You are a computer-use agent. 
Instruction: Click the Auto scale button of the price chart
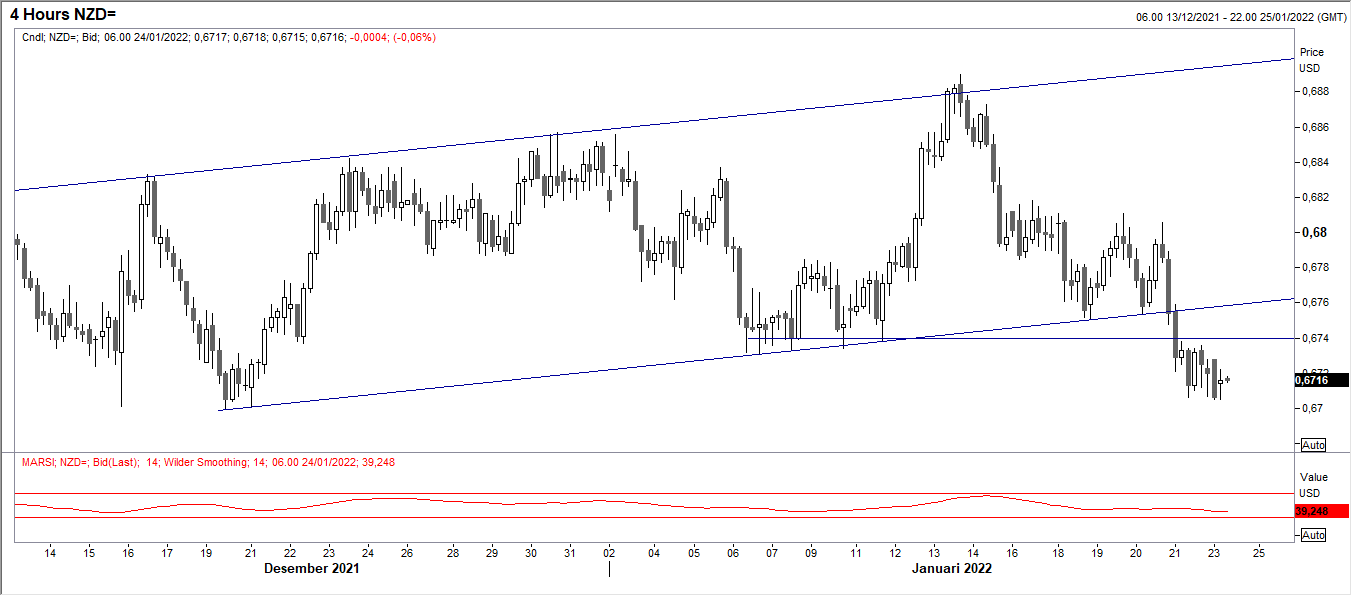[x=1312, y=444]
